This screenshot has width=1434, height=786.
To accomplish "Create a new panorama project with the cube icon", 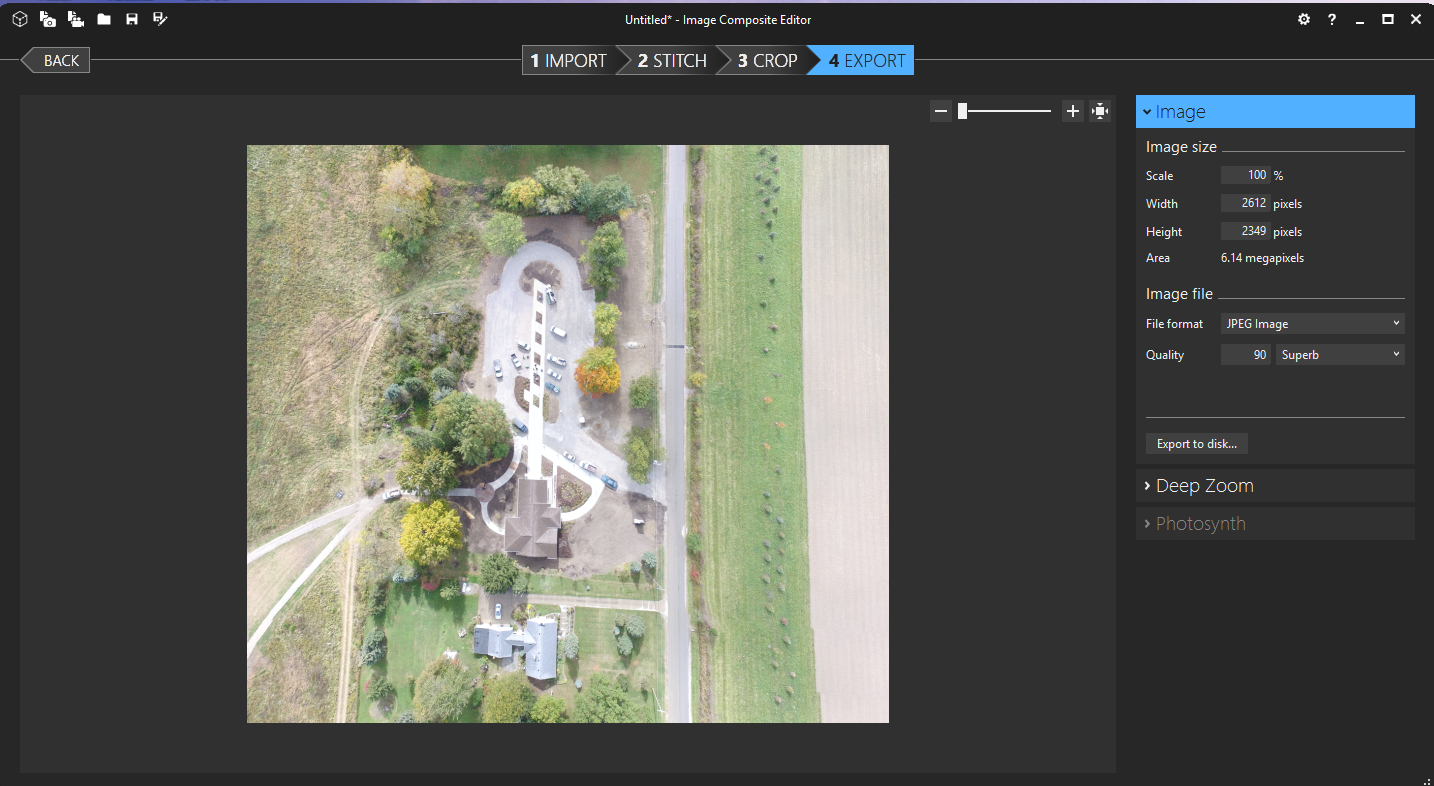I will pos(19,18).
